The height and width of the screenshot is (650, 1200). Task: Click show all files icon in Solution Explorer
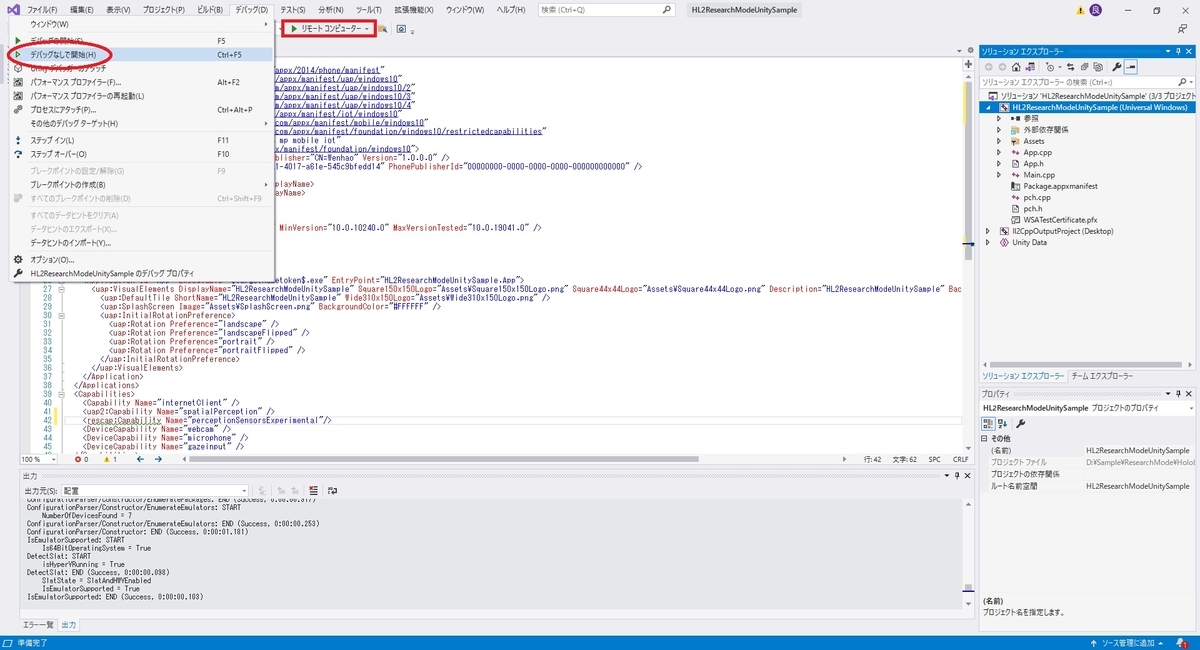click(1096, 66)
